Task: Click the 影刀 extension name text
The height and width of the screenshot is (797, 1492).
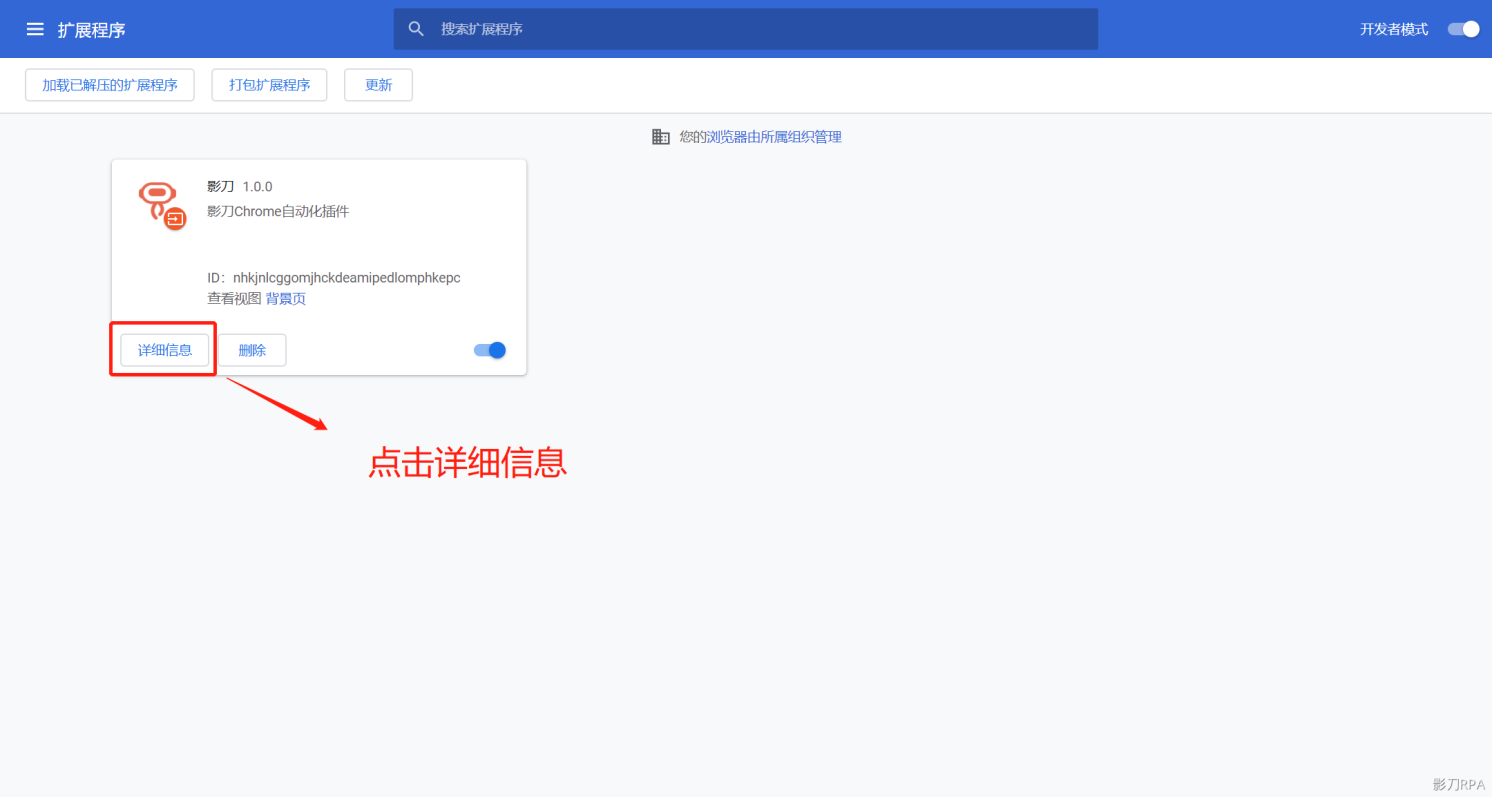Action: pos(220,187)
